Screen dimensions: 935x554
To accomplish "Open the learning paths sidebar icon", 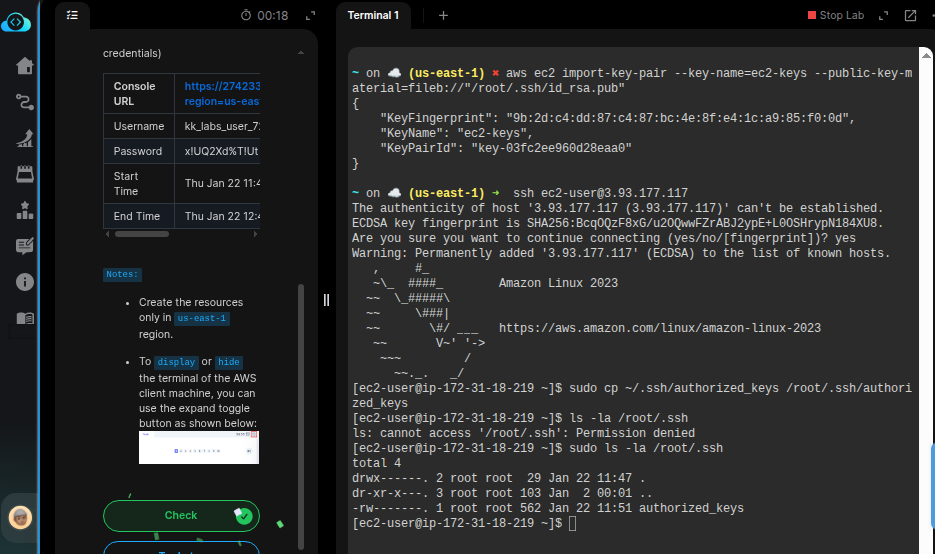I will pos(25,102).
